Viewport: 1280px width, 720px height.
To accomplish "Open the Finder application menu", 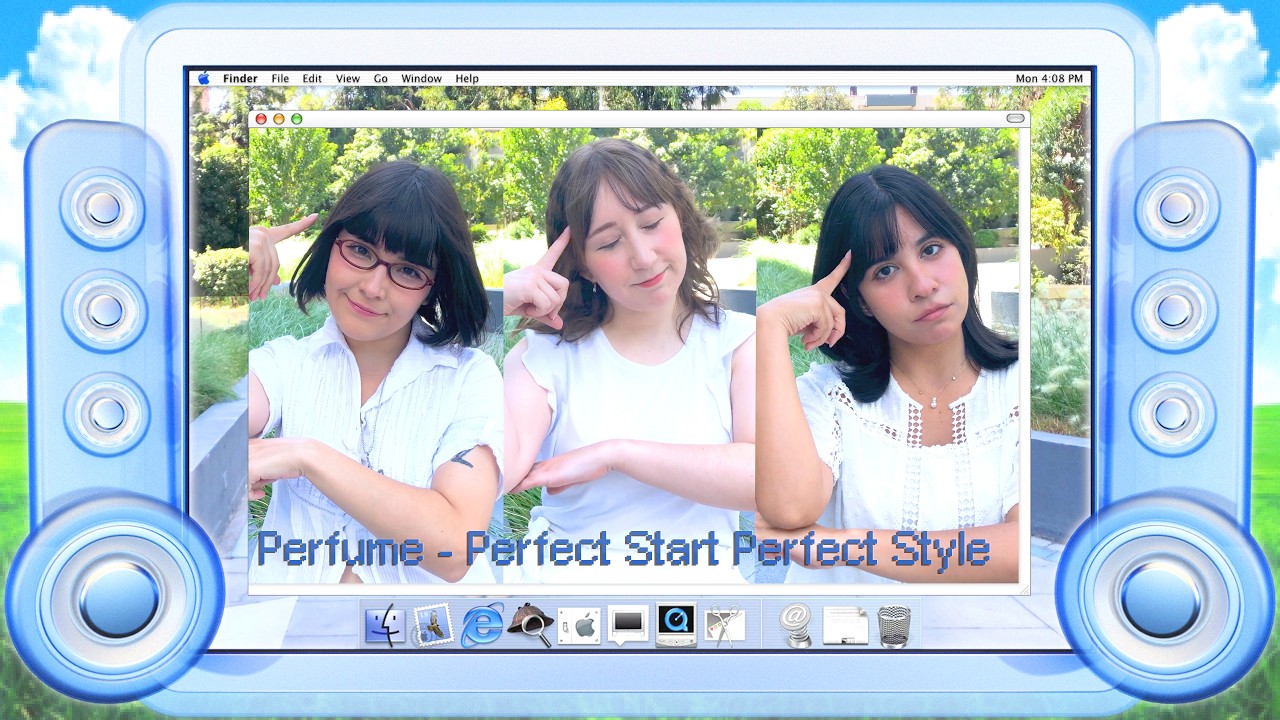I will [x=240, y=78].
